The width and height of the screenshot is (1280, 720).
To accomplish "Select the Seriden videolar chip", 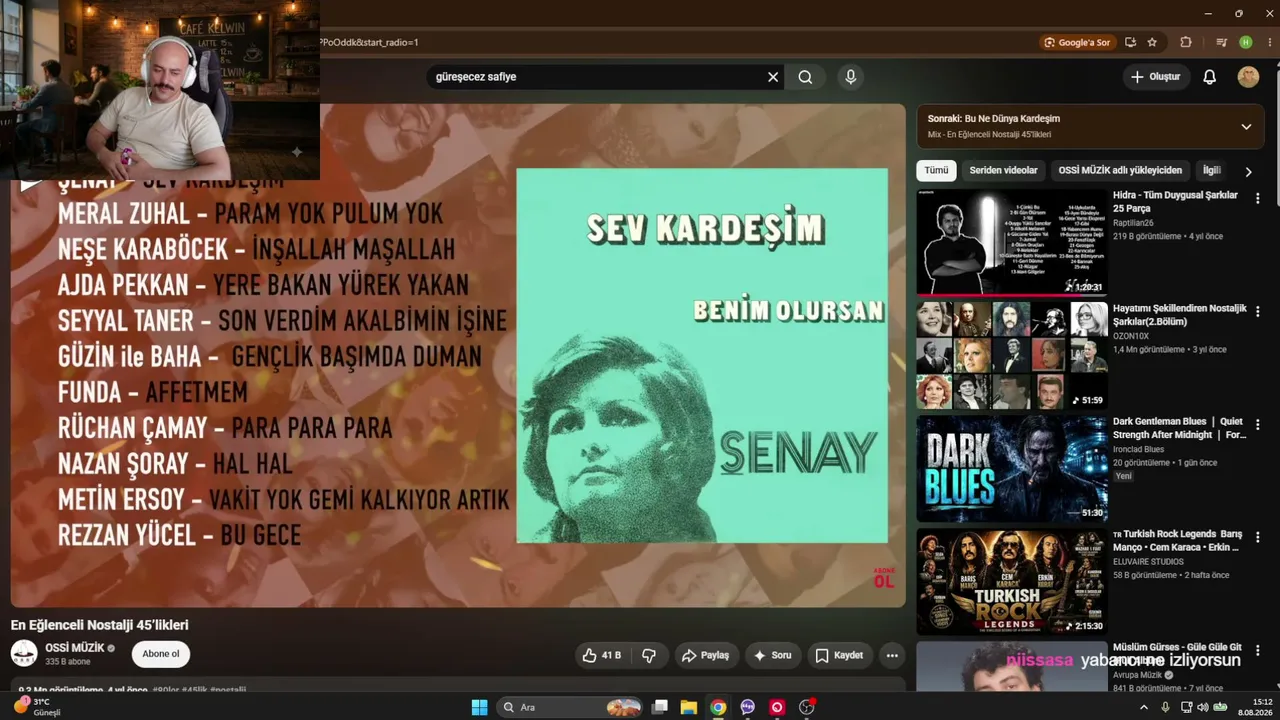I will pos(1003,171).
